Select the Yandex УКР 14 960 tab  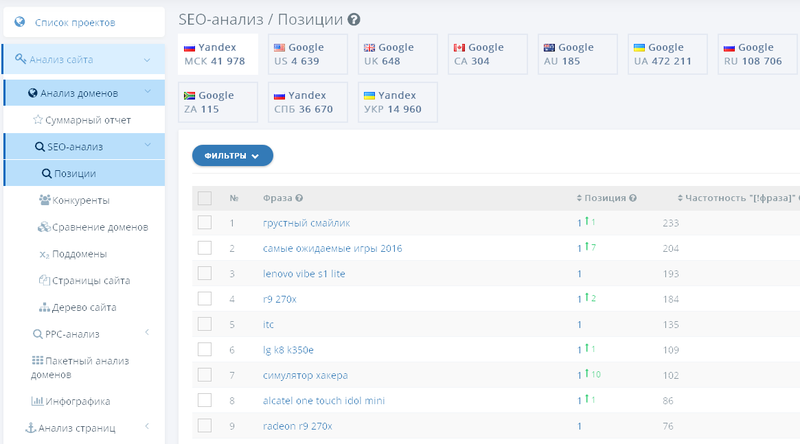[x=398, y=102]
